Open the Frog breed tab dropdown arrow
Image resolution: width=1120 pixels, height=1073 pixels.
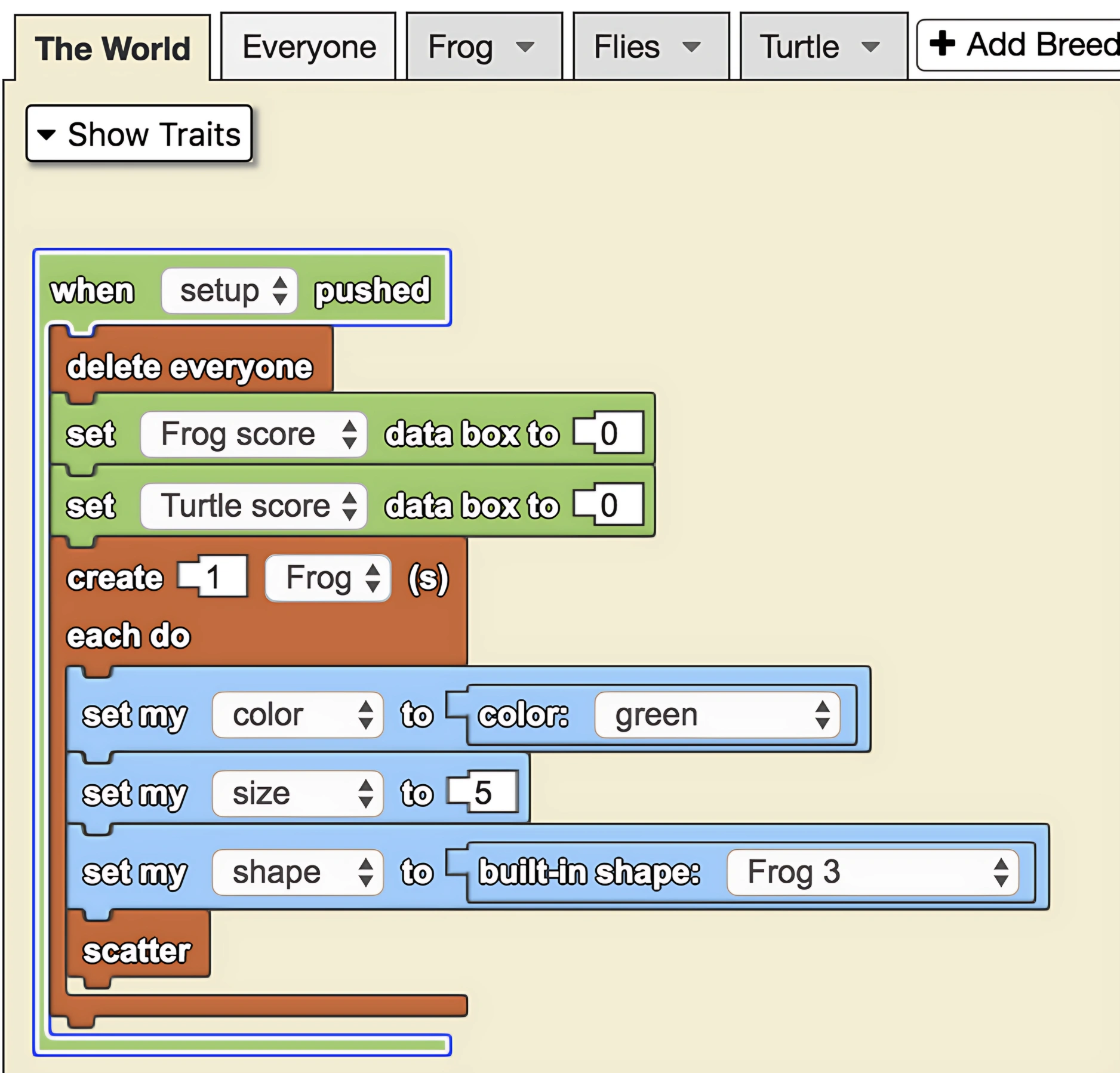524,47
